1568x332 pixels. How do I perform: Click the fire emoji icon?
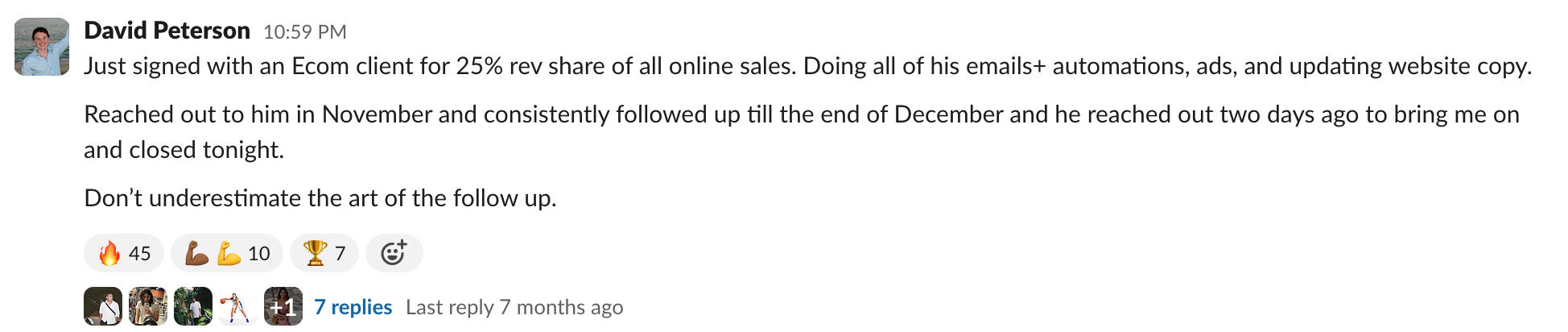pos(109,253)
